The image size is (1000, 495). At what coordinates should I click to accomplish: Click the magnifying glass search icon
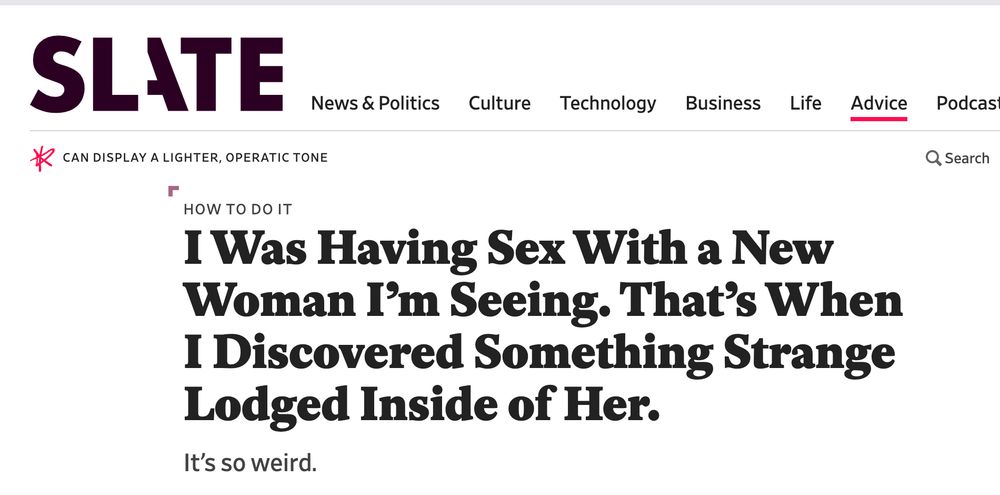point(933,158)
